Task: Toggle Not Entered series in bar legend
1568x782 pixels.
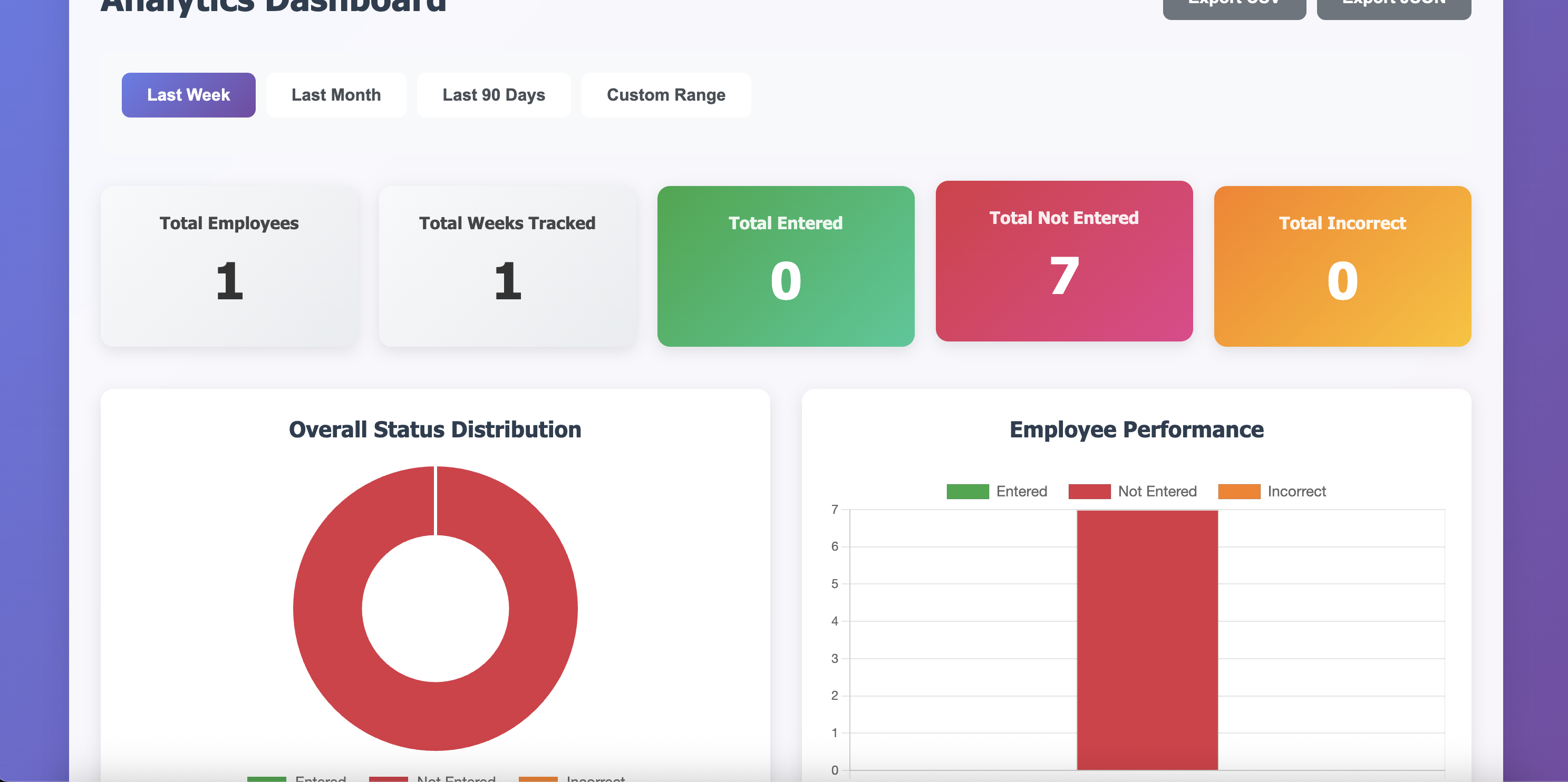Action: 1157,491
